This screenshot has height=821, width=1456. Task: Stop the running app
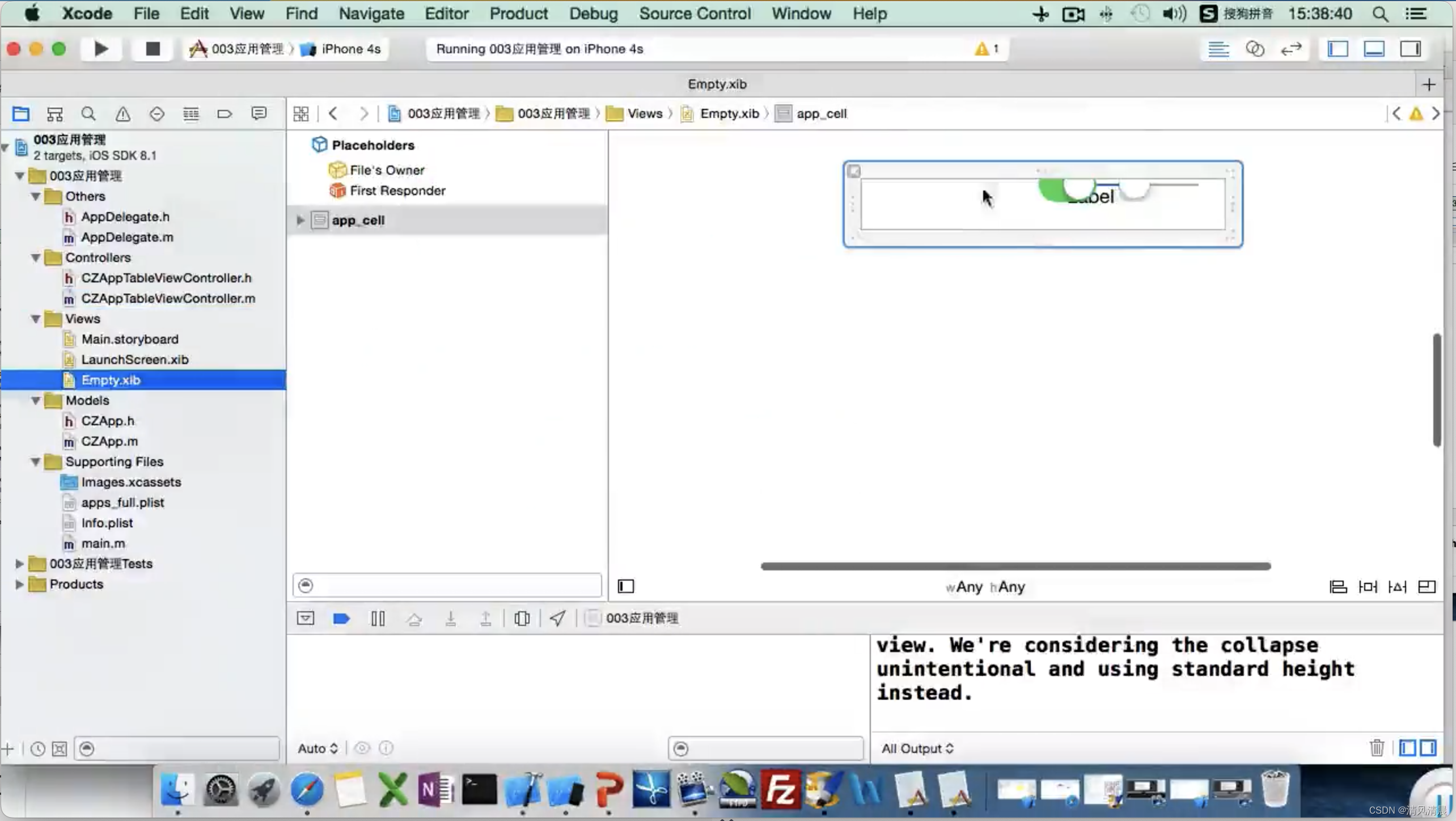(x=153, y=49)
